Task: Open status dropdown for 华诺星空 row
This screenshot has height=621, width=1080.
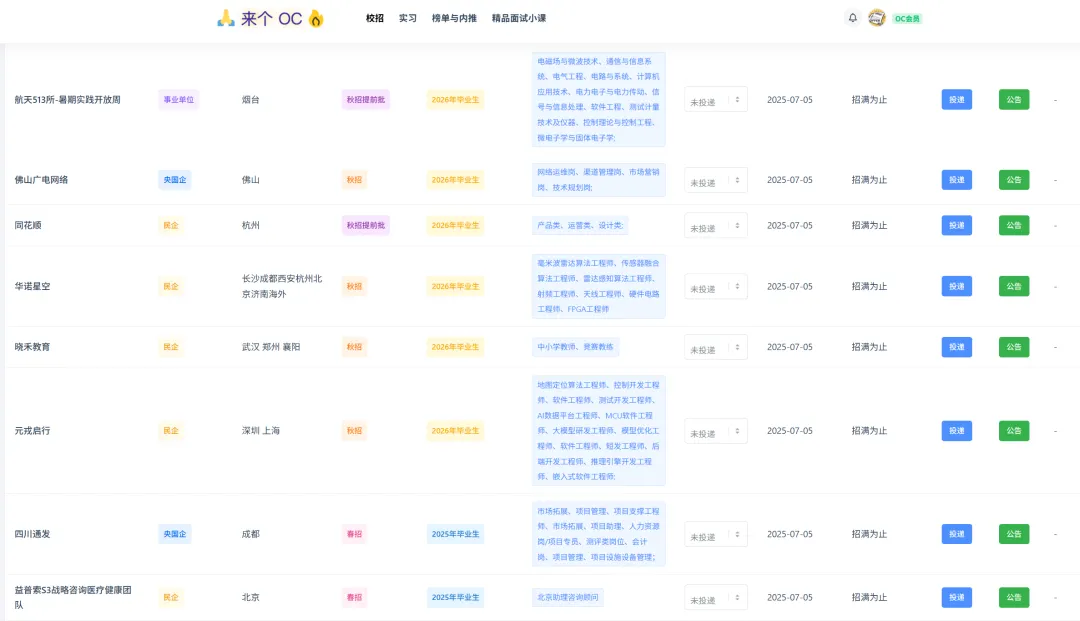Action: [716, 286]
